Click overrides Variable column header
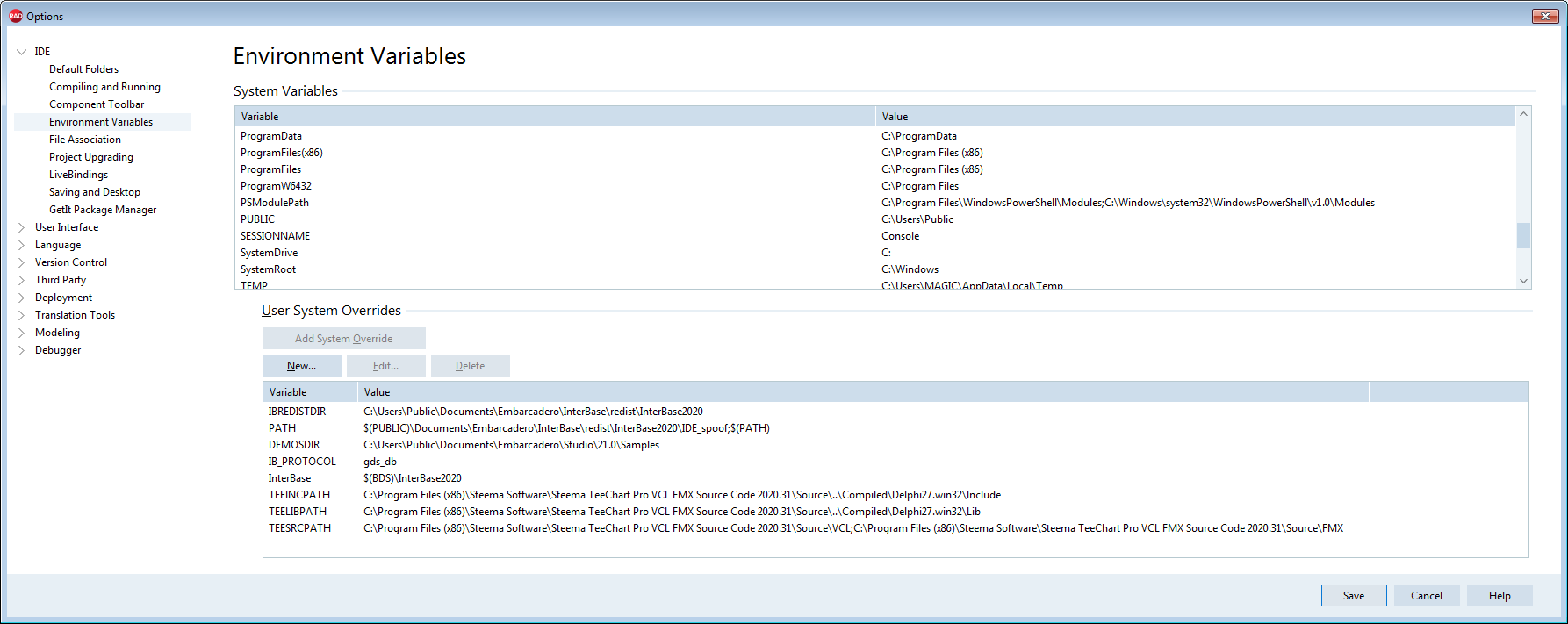This screenshot has width=1568, height=624. coord(311,392)
